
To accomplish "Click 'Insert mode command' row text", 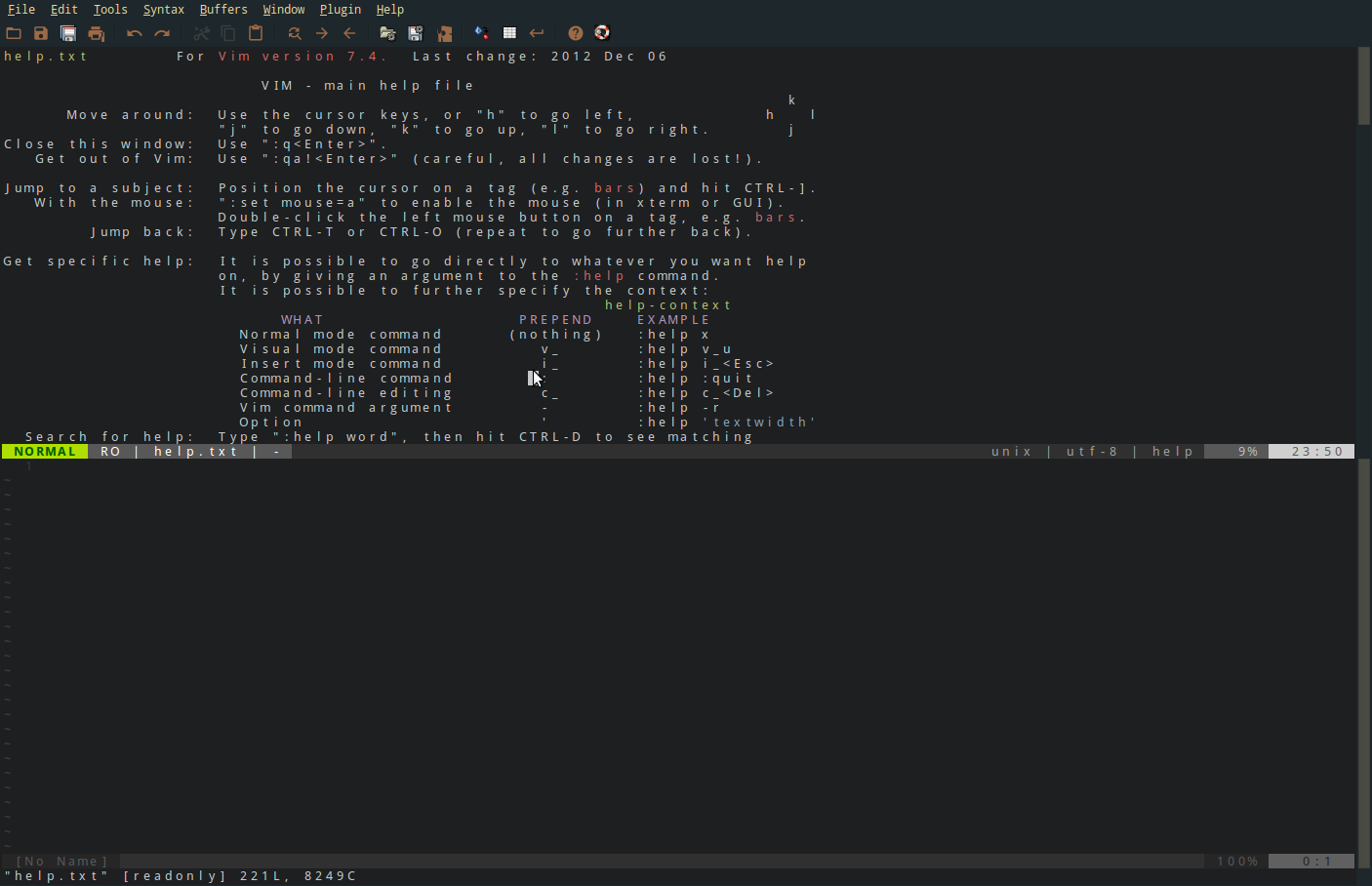I will coord(342,364).
